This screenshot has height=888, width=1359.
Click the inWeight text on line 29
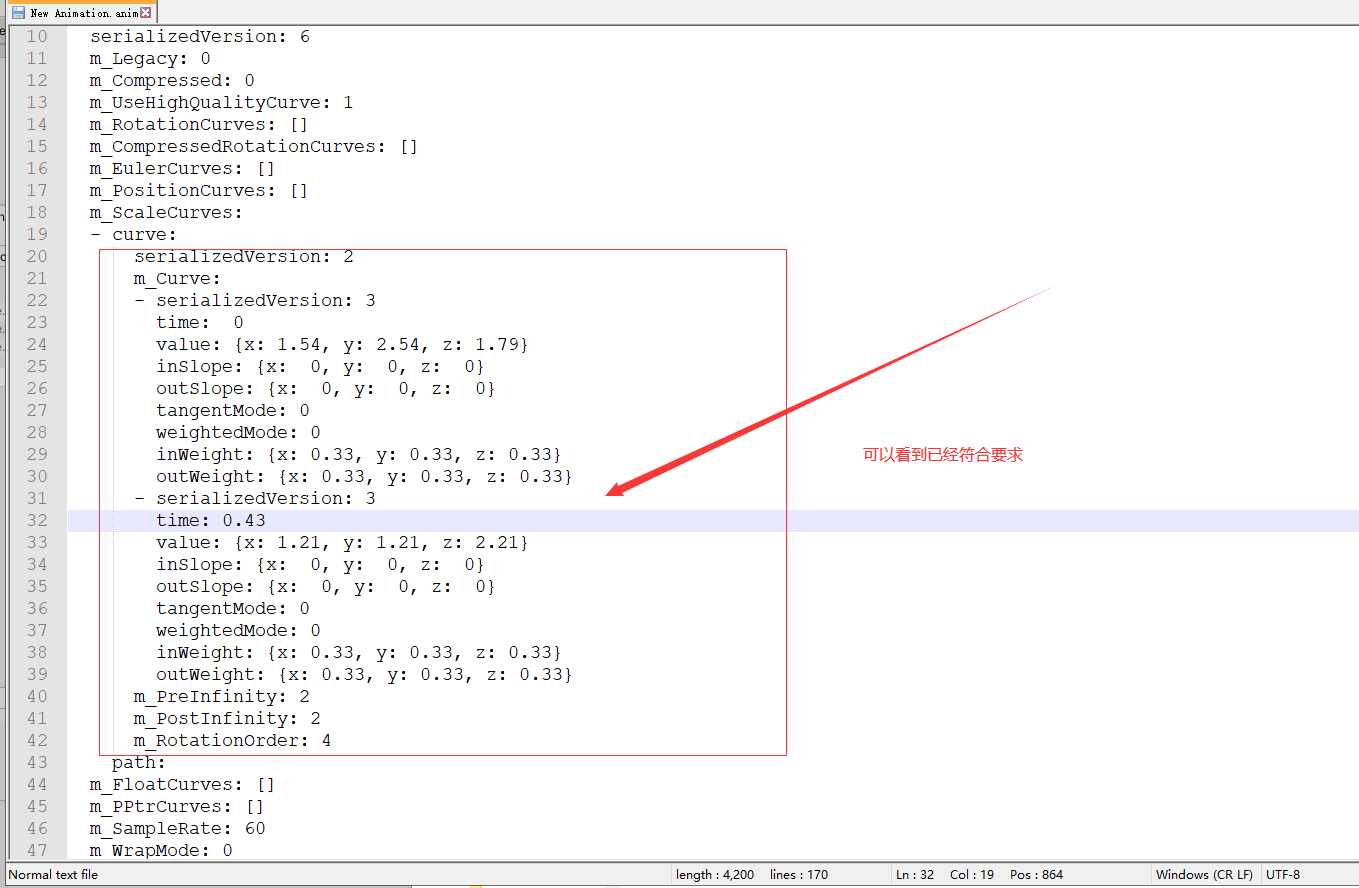pos(359,454)
